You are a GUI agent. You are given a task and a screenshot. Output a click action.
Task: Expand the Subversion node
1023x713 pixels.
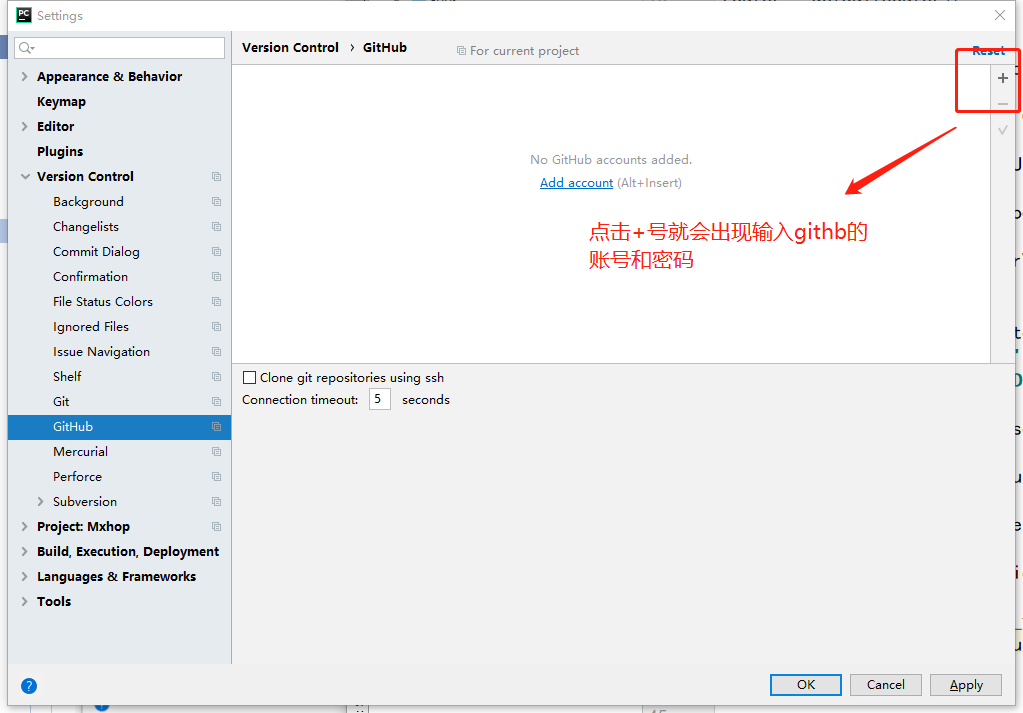click(x=40, y=502)
